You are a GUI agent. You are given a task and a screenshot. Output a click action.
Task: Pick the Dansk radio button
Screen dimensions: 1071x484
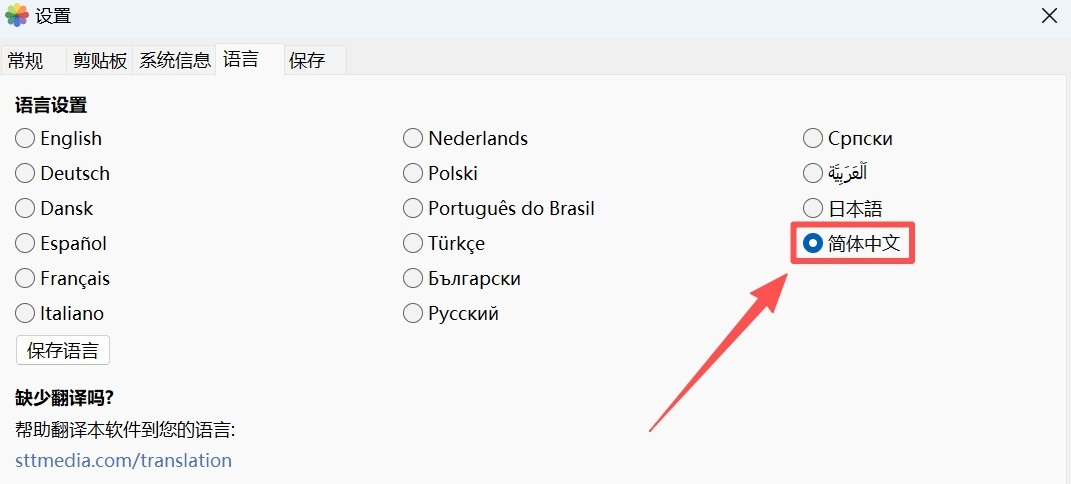pos(25,209)
